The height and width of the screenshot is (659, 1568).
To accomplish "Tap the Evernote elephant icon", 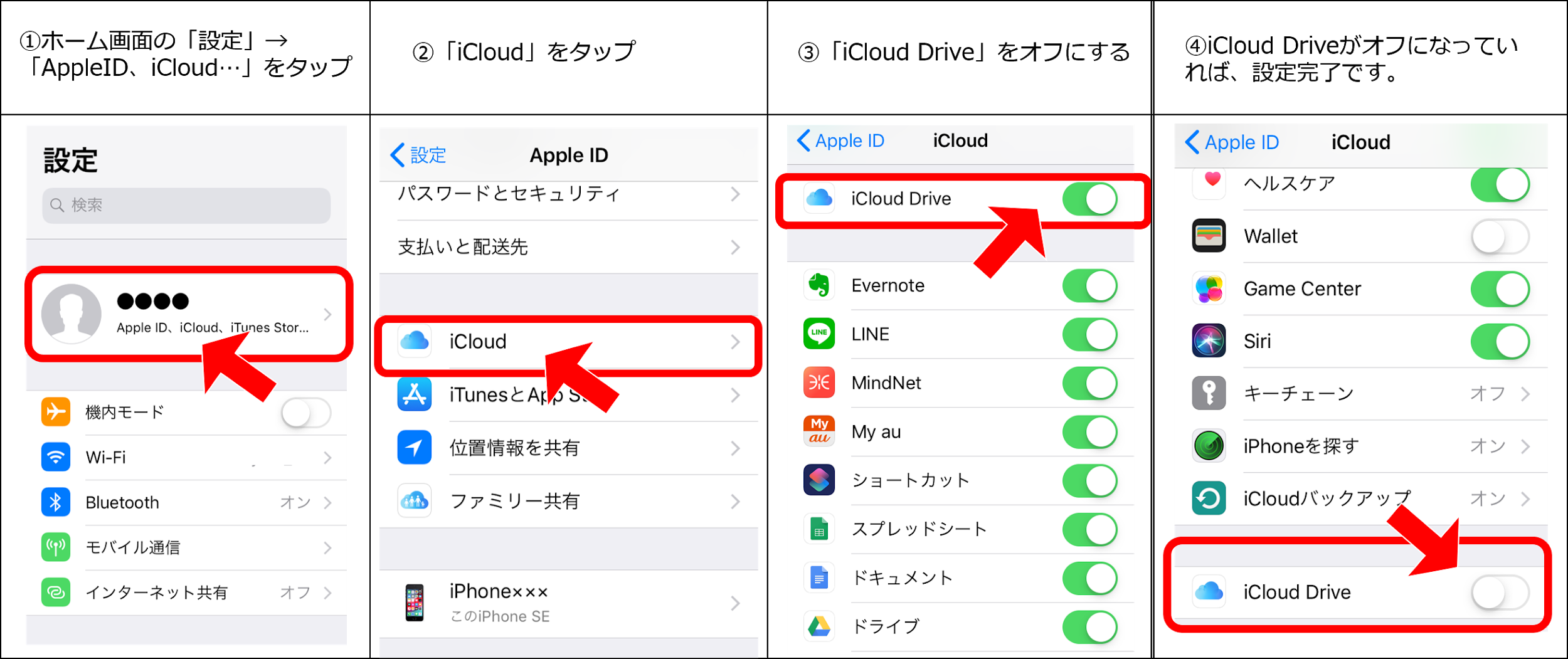I will point(819,285).
